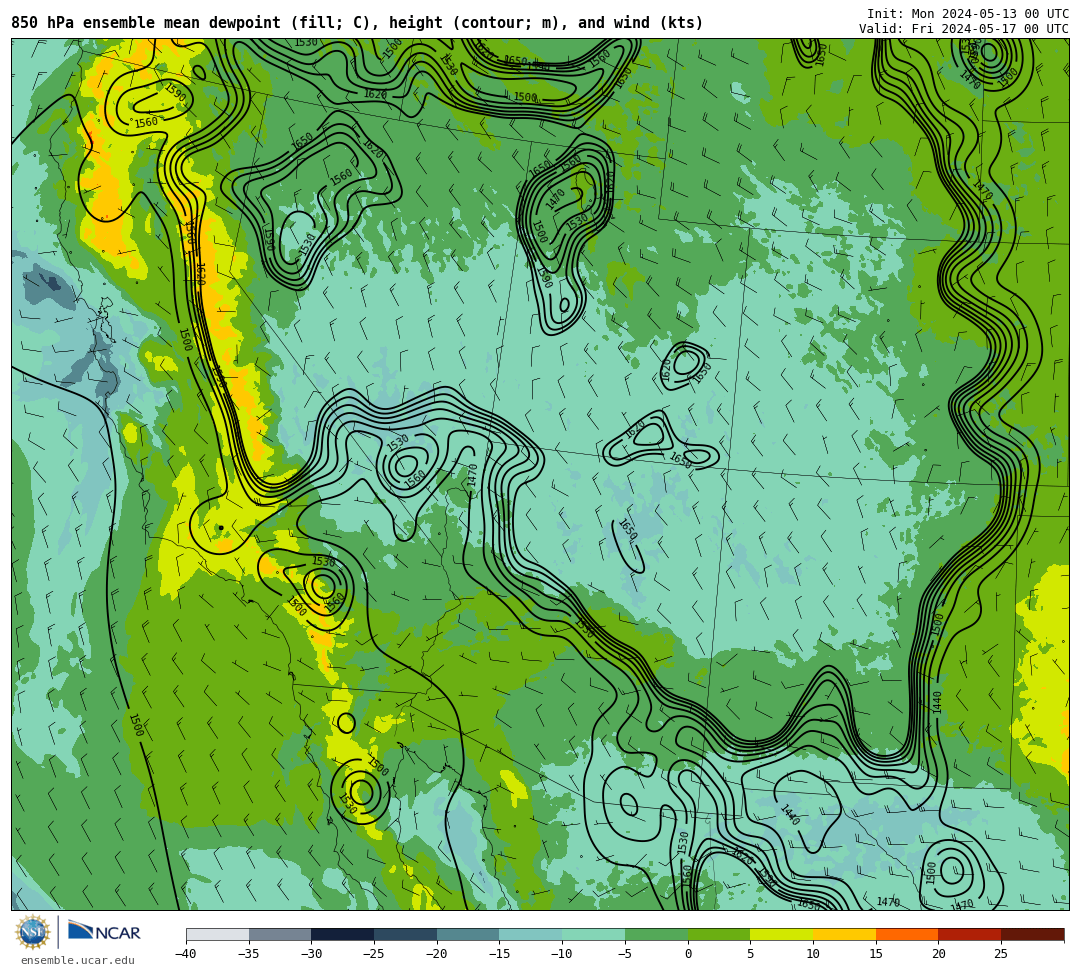Select the Init: Mon 2024-05-13 00 UTC text
This screenshot has height=973, width=1080.
coord(968,14)
